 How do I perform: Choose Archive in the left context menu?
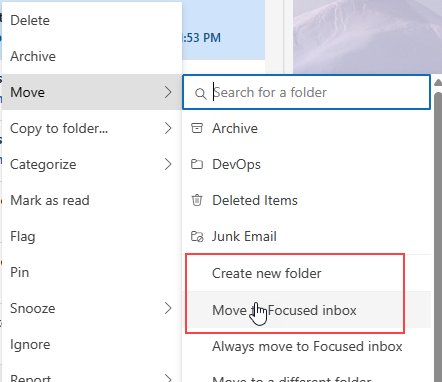click(x=92, y=56)
